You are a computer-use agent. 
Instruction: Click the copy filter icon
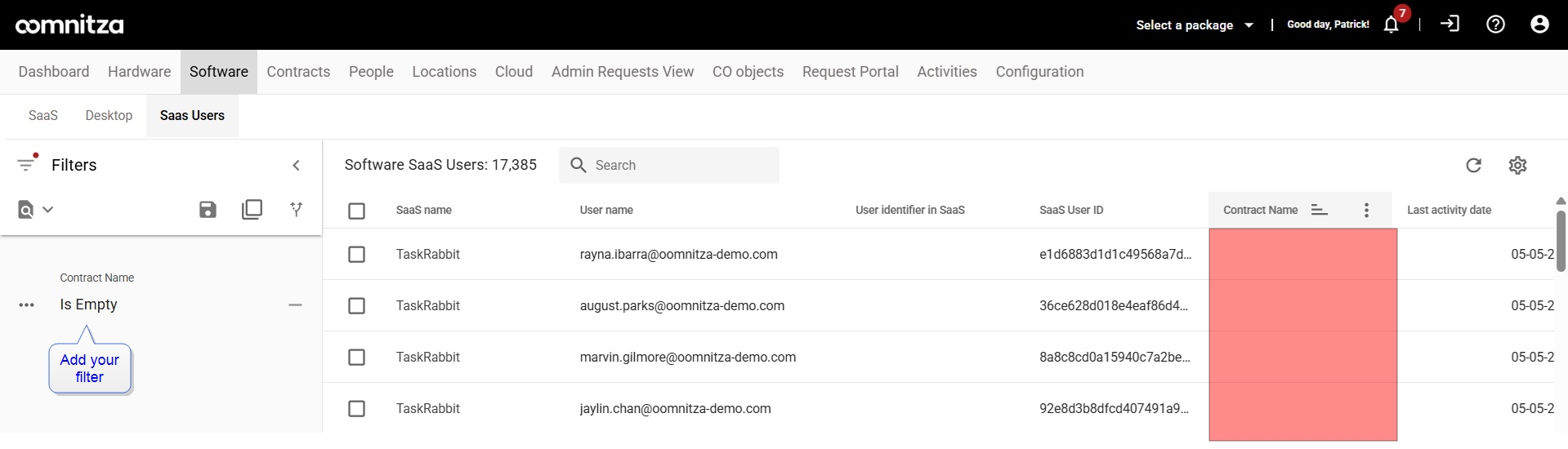point(252,210)
